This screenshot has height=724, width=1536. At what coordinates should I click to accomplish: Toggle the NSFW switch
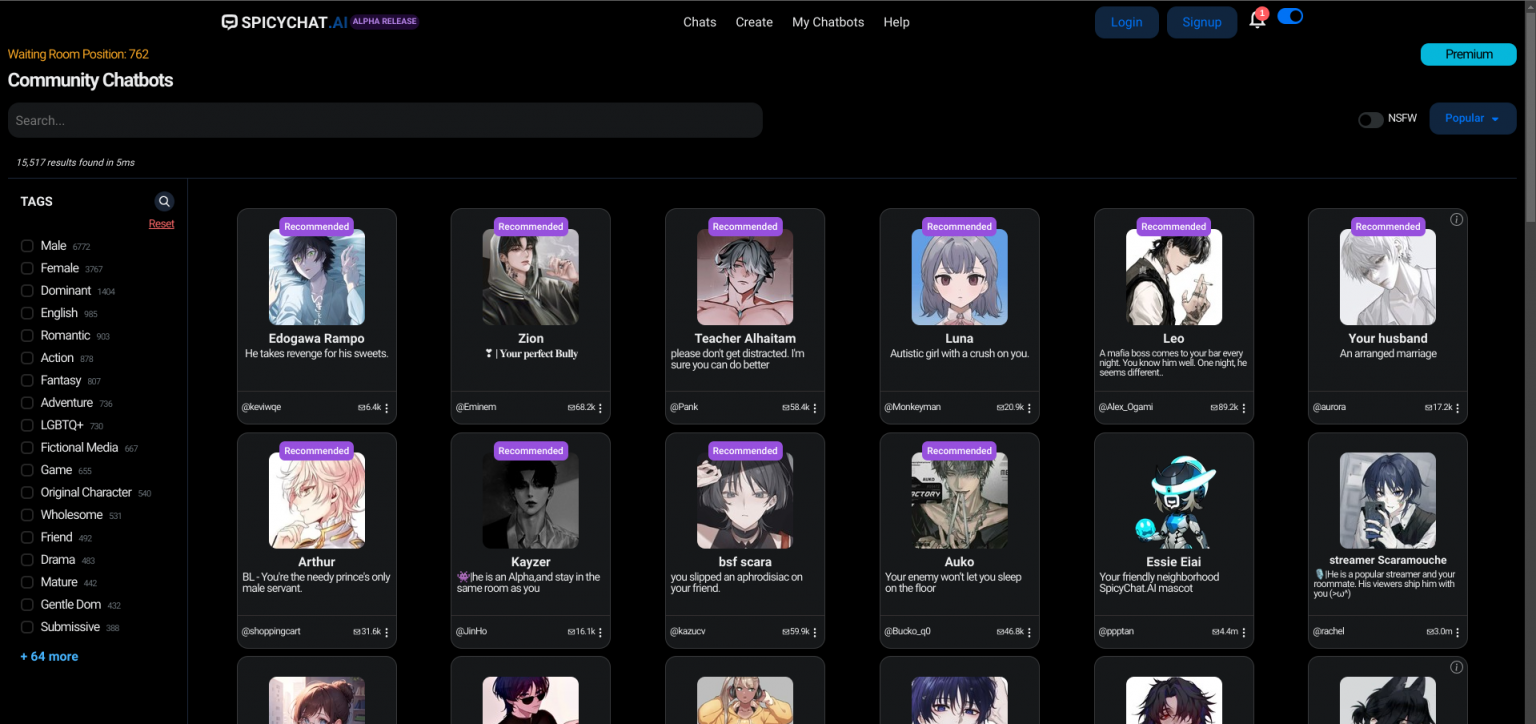pyautogui.click(x=1370, y=119)
